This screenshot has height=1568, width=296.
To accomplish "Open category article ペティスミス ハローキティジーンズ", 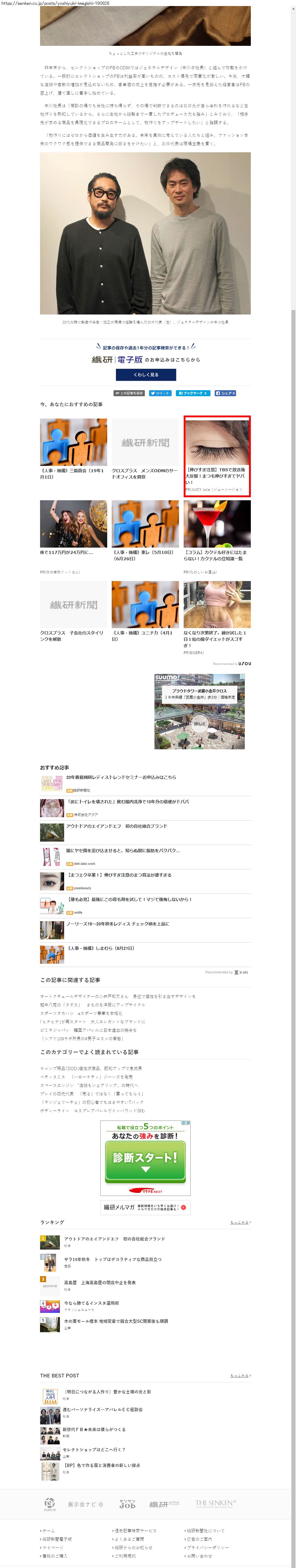I will coord(86,1077).
